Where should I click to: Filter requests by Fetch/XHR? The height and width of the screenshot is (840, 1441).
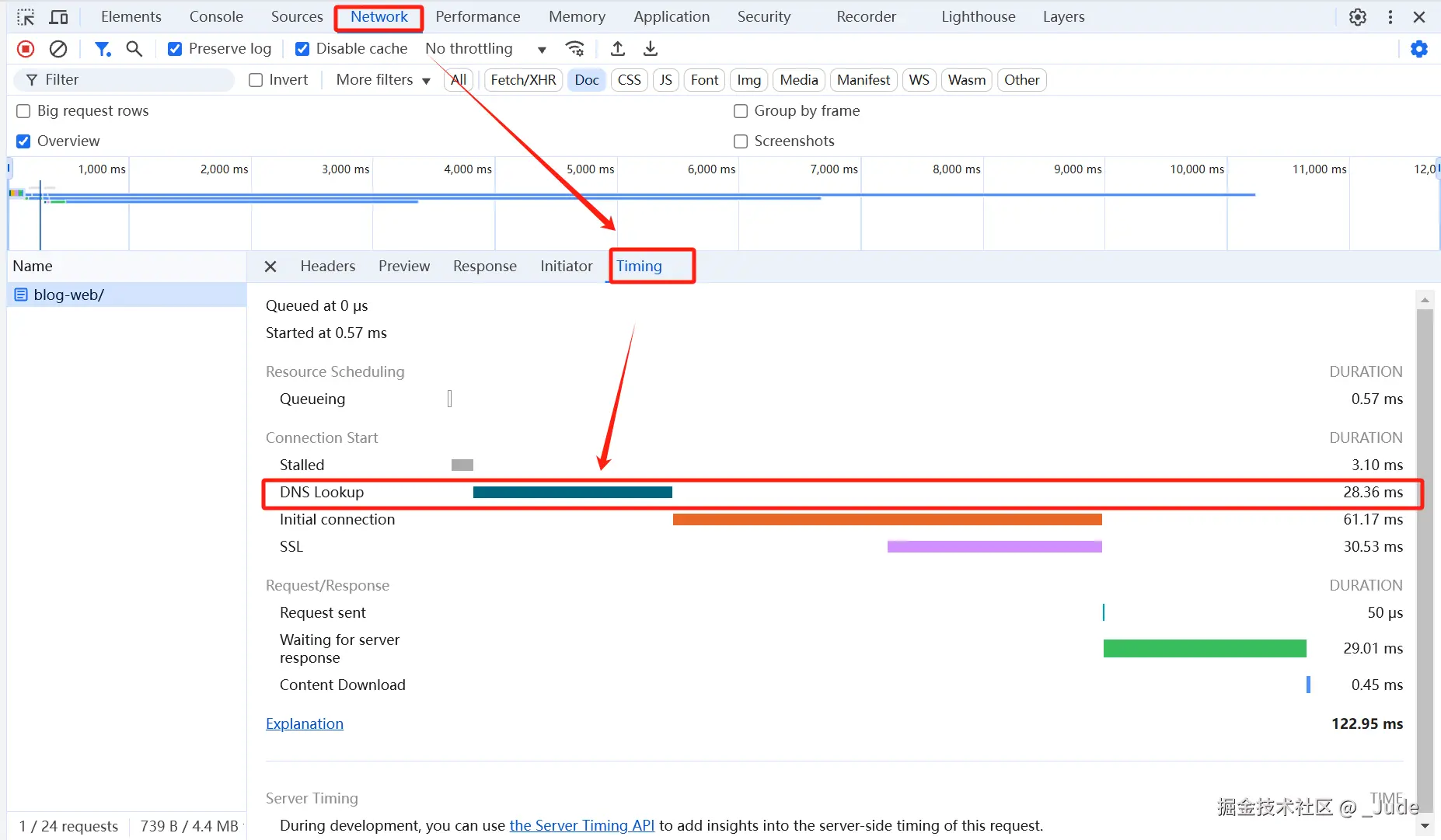(523, 80)
